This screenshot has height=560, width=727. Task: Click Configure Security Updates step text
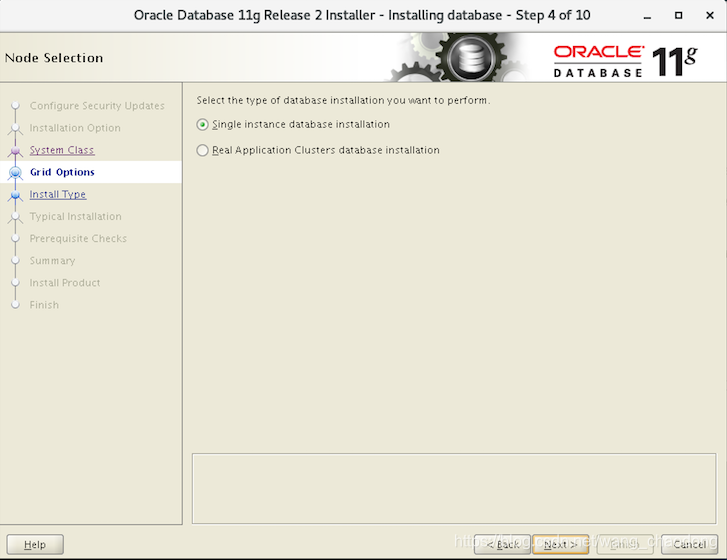tap(97, 106)
